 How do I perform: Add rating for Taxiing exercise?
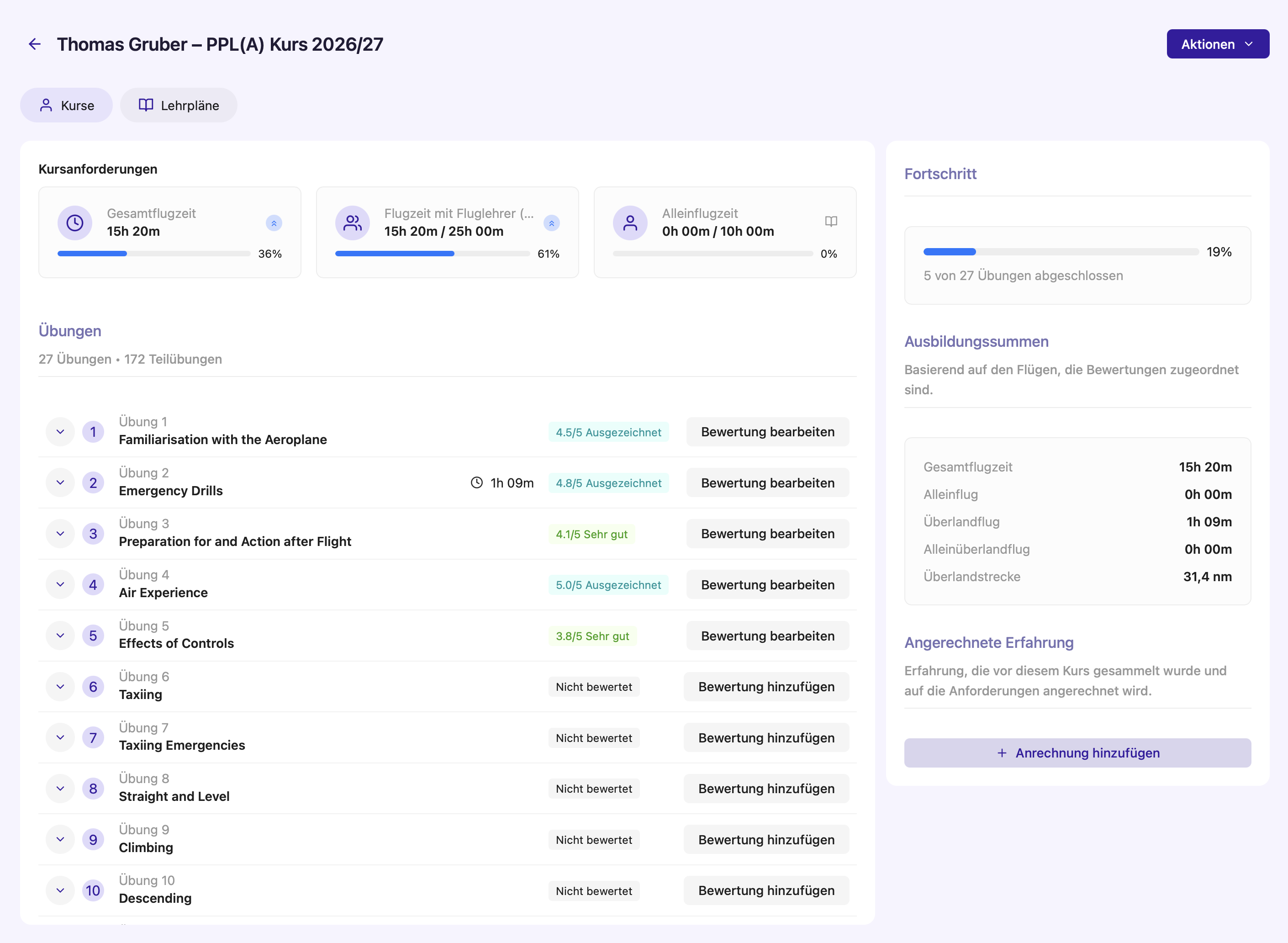click(x=766, y=687)
